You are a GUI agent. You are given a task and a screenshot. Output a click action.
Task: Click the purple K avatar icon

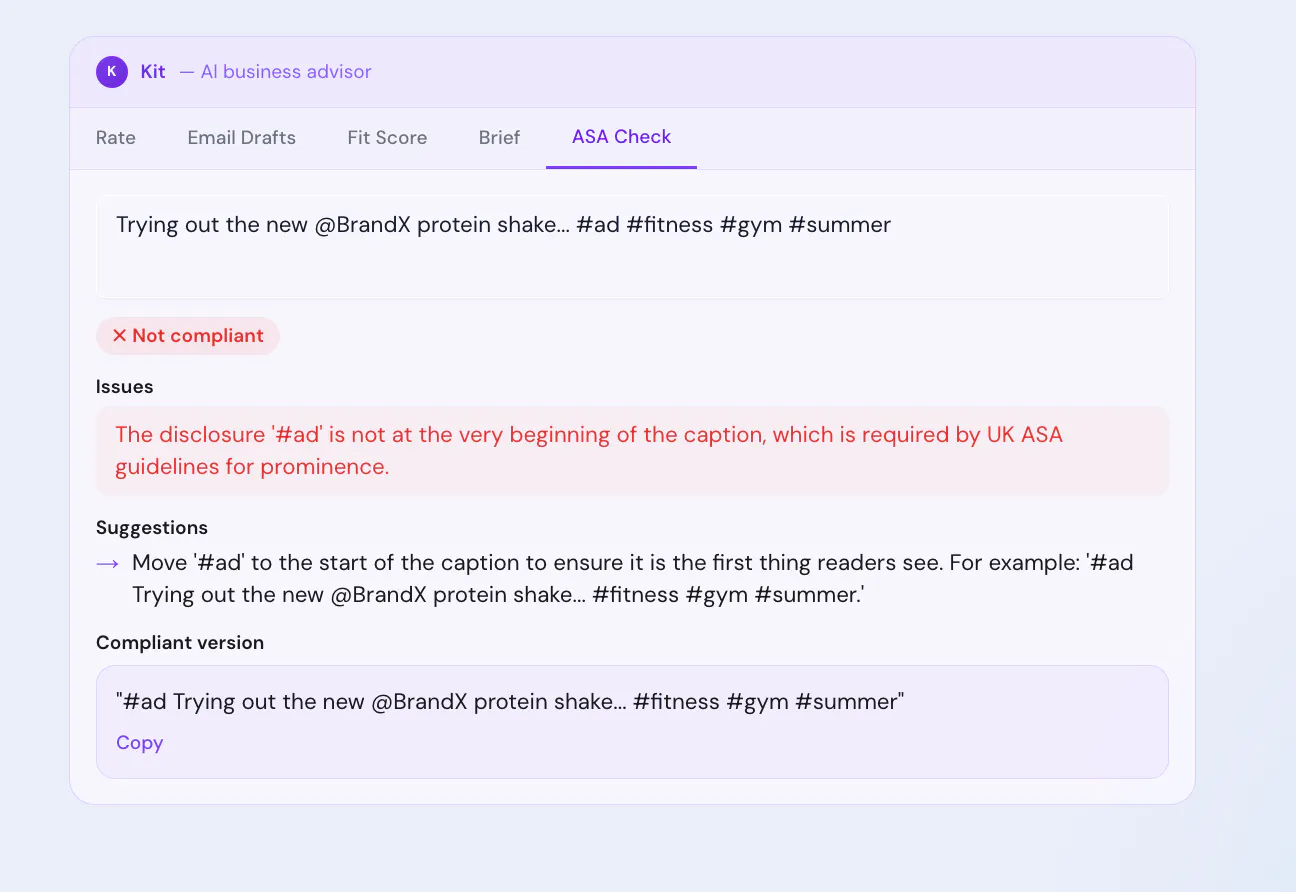[x=112, y=72]
